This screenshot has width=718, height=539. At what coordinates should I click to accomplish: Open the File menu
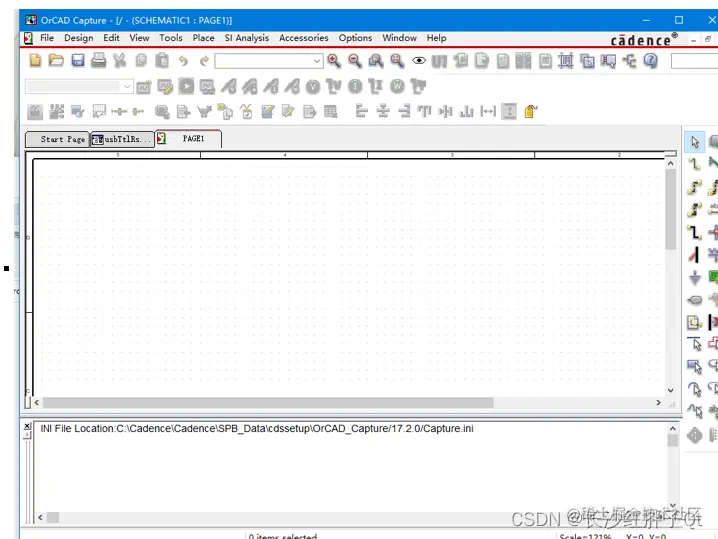(x=47, y=38)
